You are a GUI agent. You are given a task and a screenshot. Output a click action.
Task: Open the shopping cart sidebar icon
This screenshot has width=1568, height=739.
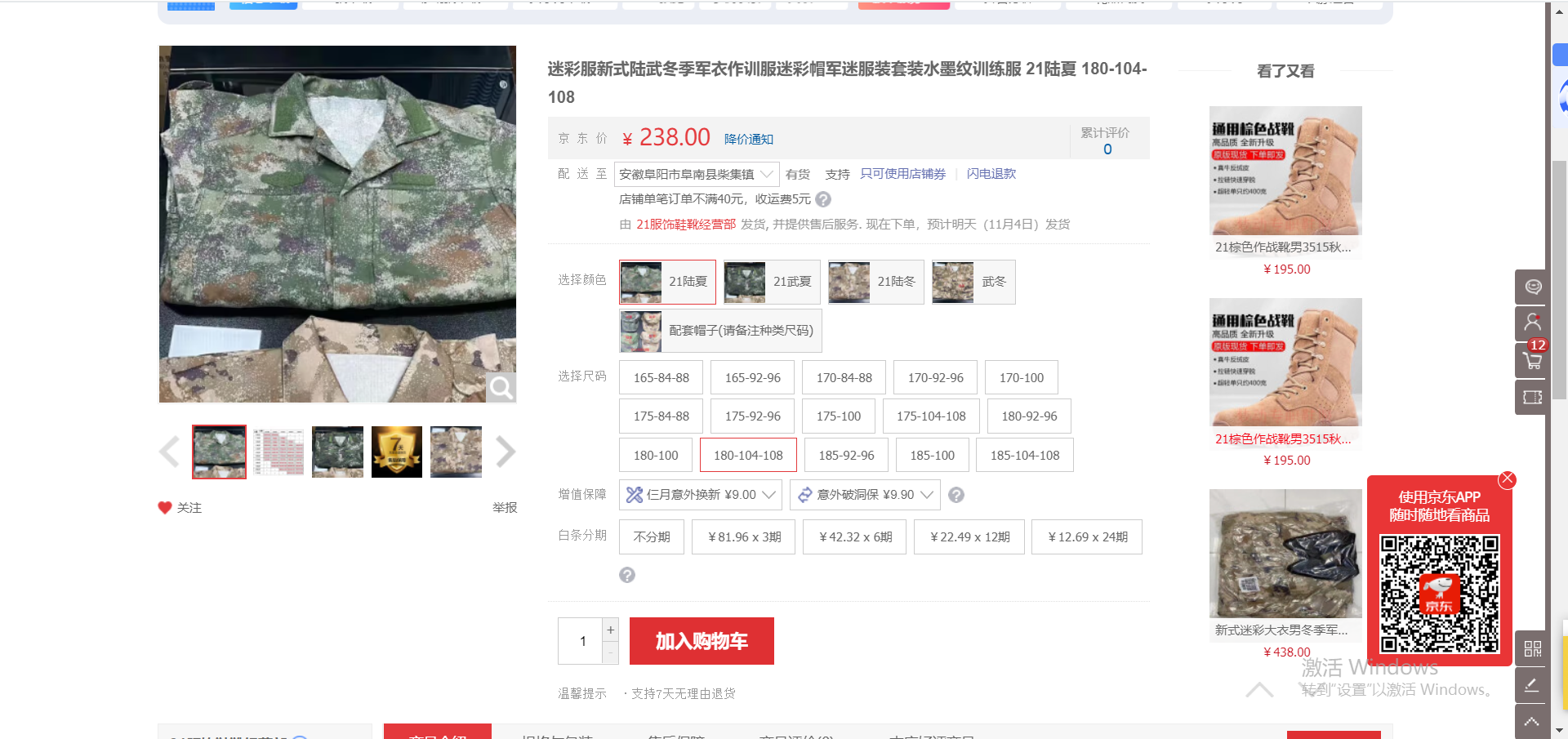pos(1532,359)
